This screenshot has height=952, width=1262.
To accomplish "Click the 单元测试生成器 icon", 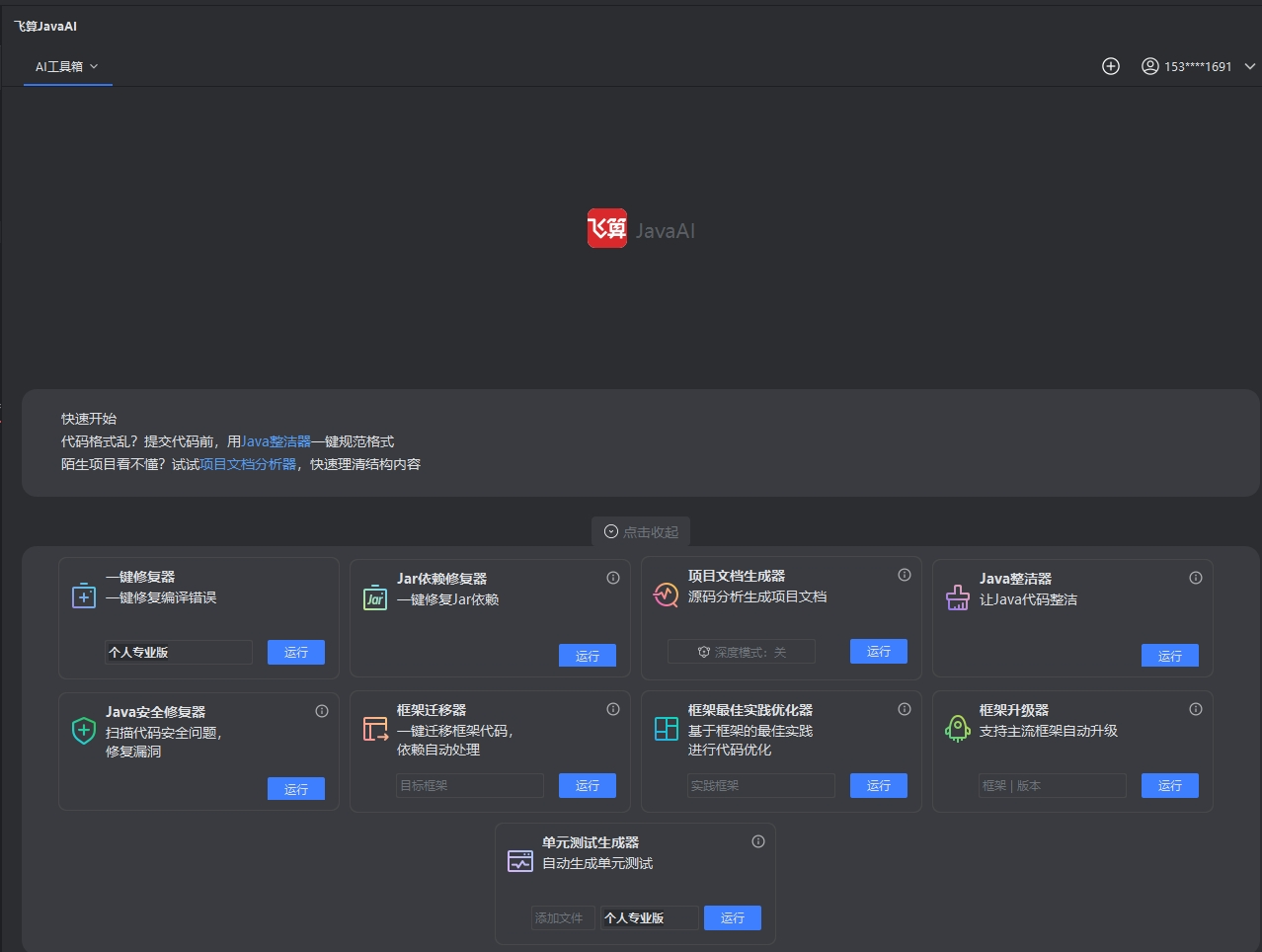I will (520, 861).
